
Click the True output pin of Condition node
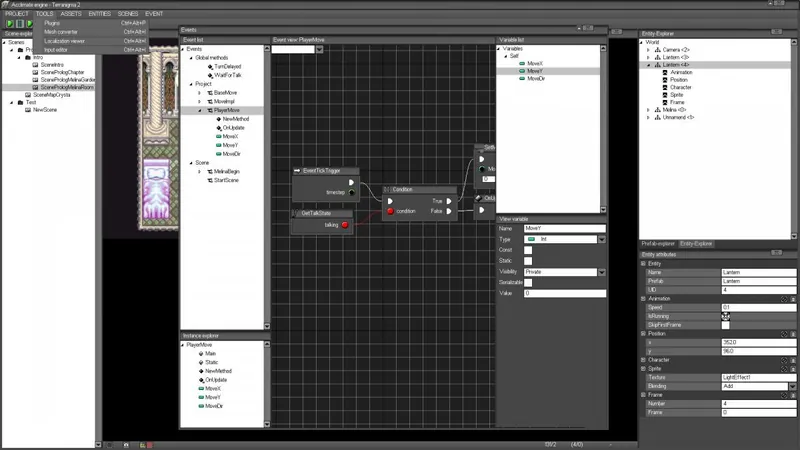tap(449, 201)
